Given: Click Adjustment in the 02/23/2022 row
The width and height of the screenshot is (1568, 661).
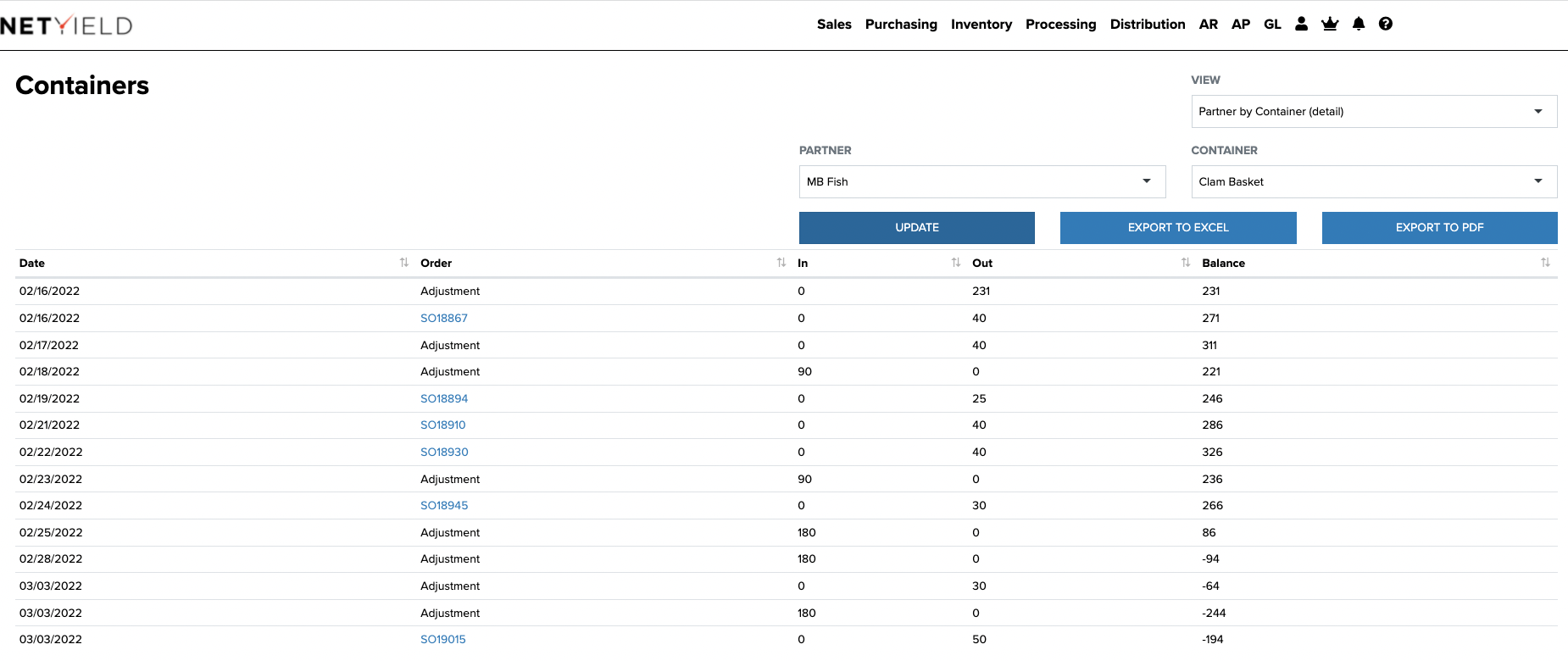Looking at the screenshot, I should coord(450,479).
